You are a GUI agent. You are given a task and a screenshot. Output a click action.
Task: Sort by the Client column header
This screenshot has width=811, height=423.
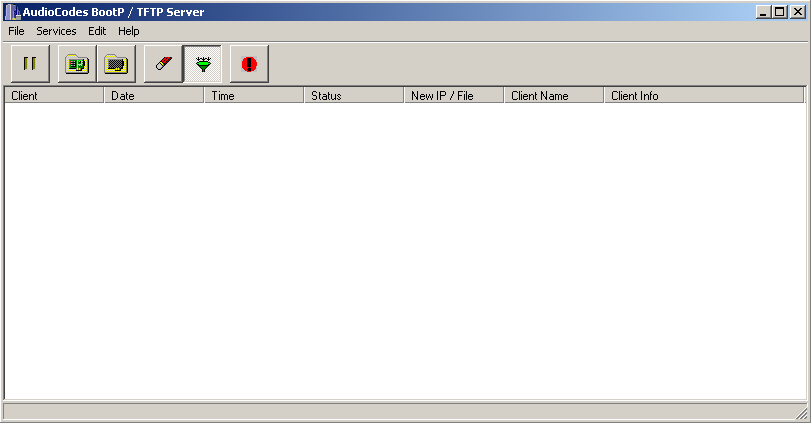point(54,96)
